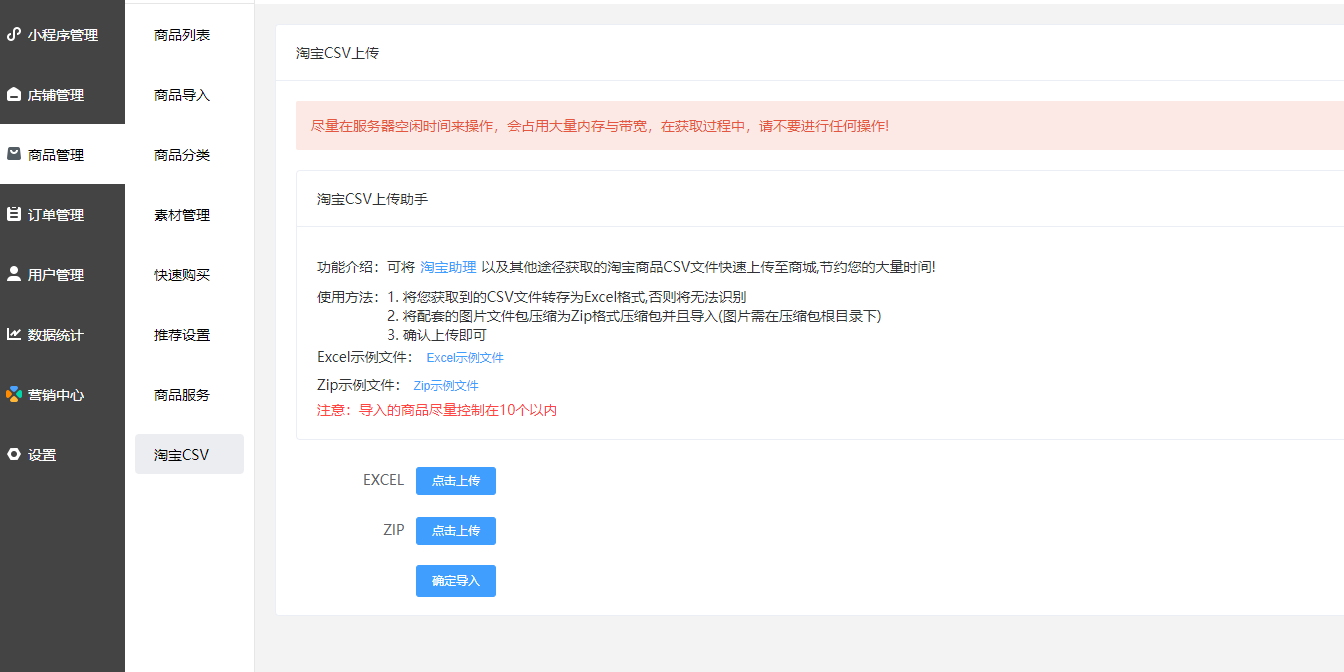Open 设置 section
This screenshot has width=1344, height=672.
(62, 454)
